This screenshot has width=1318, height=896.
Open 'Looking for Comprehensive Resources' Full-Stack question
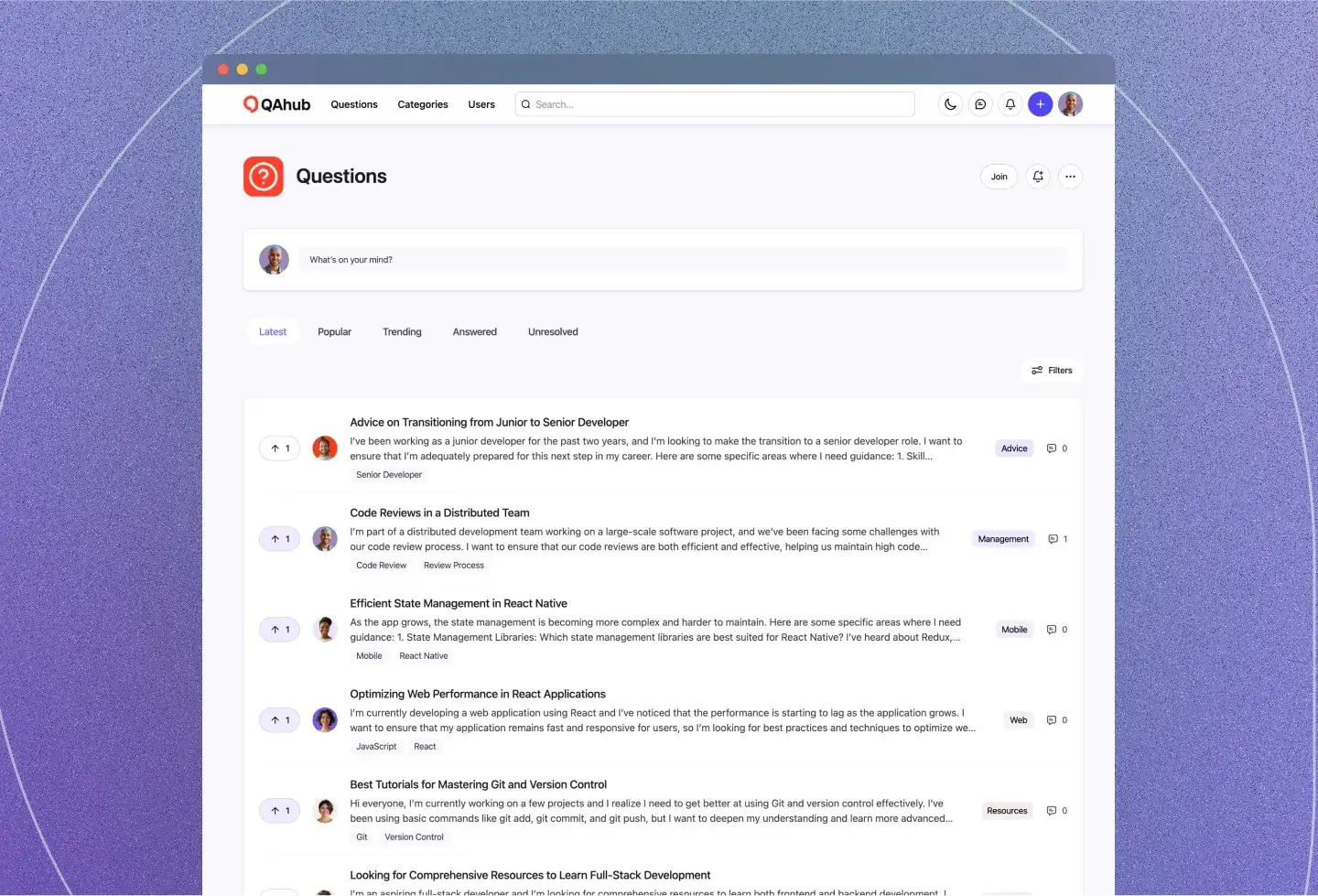click(x=530, y=876)
